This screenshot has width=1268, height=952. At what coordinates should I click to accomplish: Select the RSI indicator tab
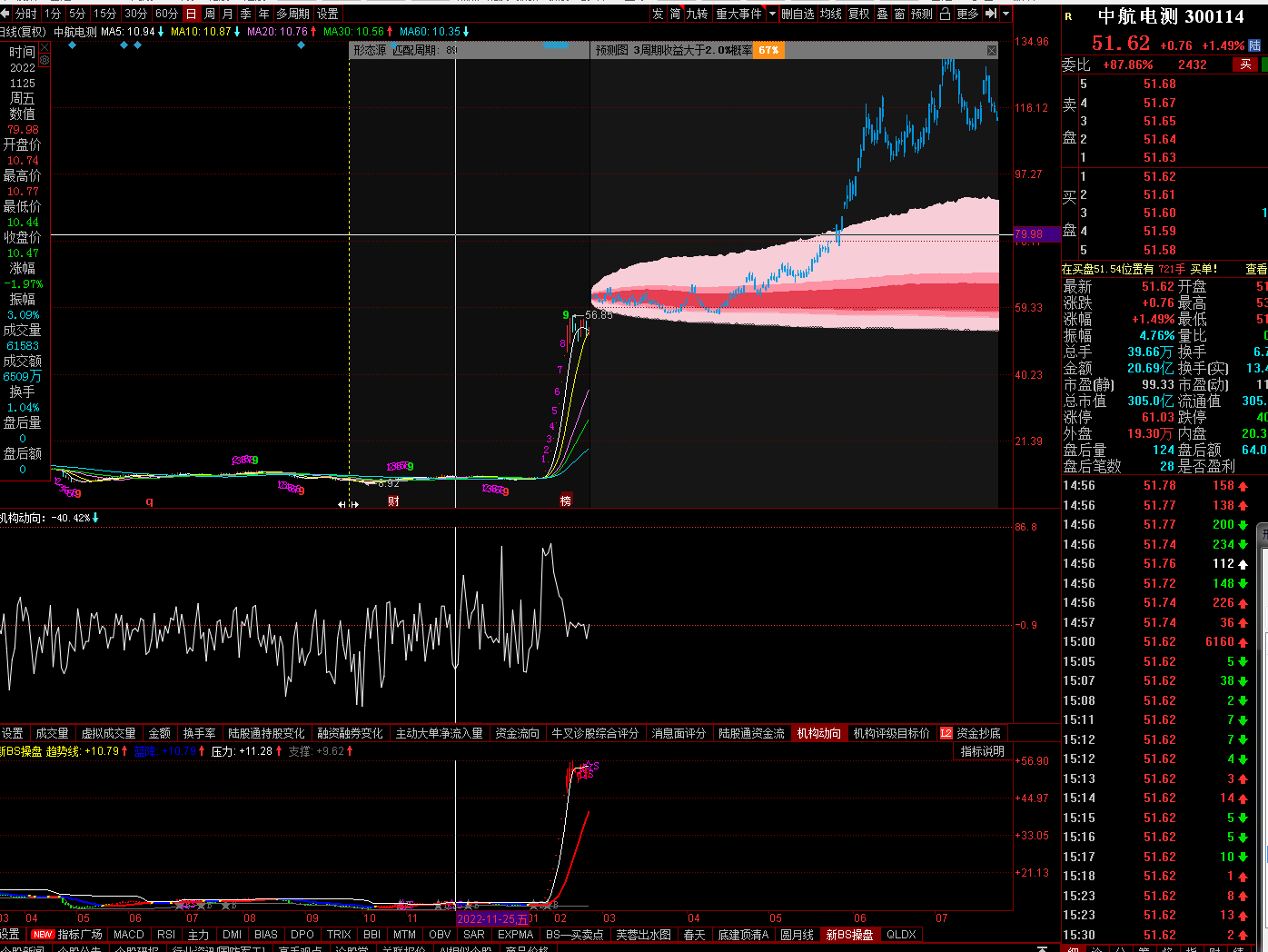[166, 934]
